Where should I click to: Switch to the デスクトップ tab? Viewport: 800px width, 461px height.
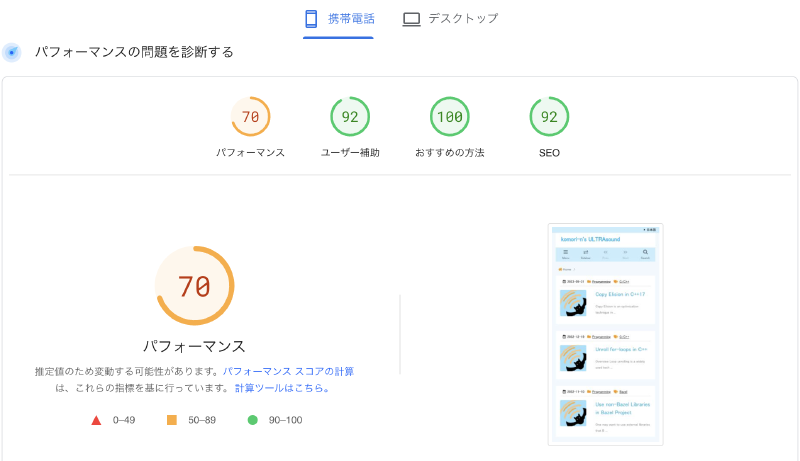tap(450, 19)
